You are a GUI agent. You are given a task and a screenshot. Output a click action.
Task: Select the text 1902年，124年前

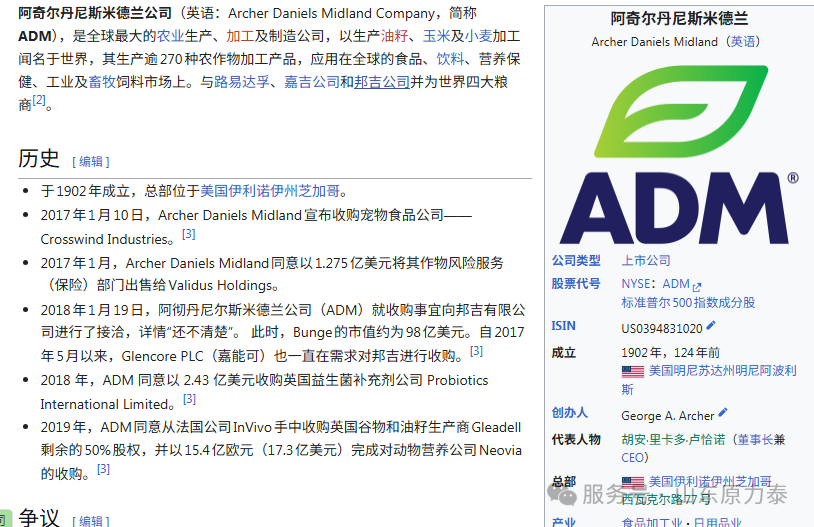click(670, 353)
